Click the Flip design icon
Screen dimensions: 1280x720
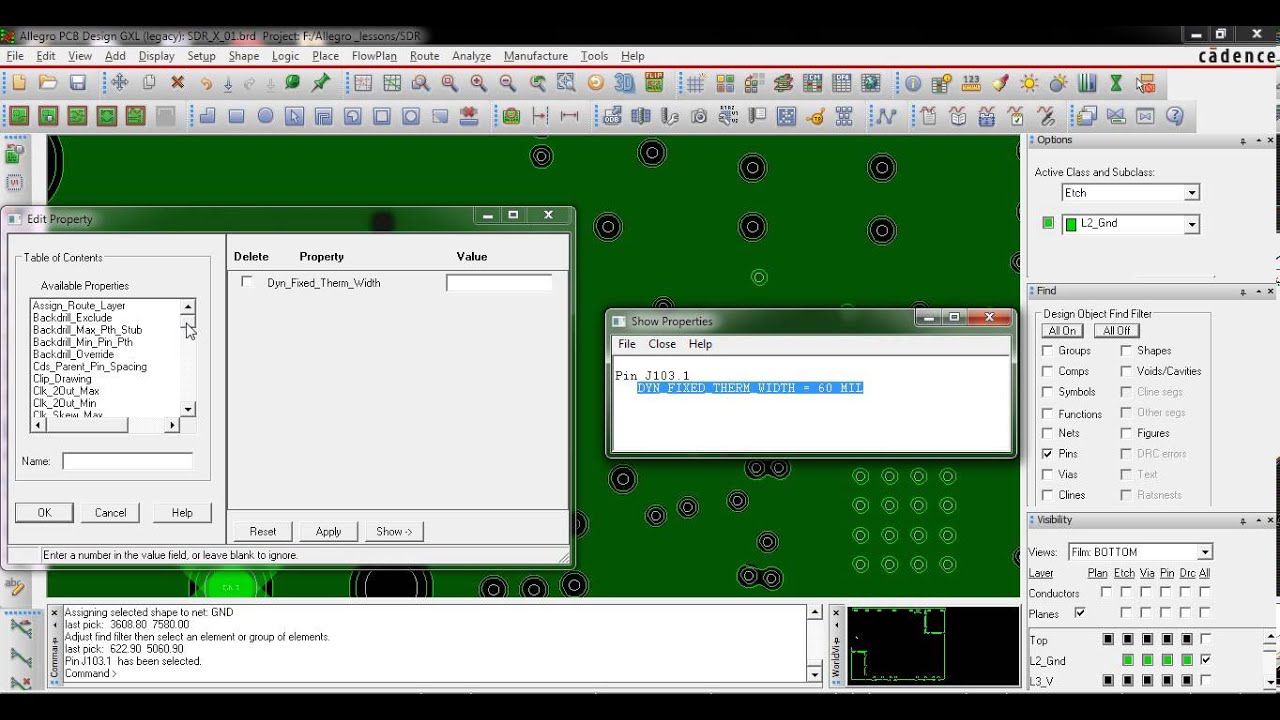(654, 83)
